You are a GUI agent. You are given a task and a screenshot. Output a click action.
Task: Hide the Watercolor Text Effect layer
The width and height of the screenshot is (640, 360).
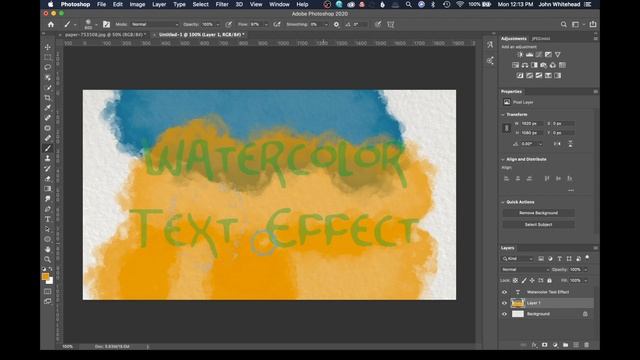tap(504, 292)
